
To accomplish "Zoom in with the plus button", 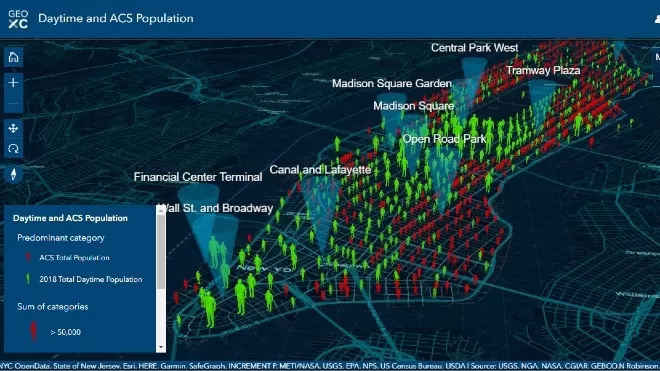I will pos(13,83).
